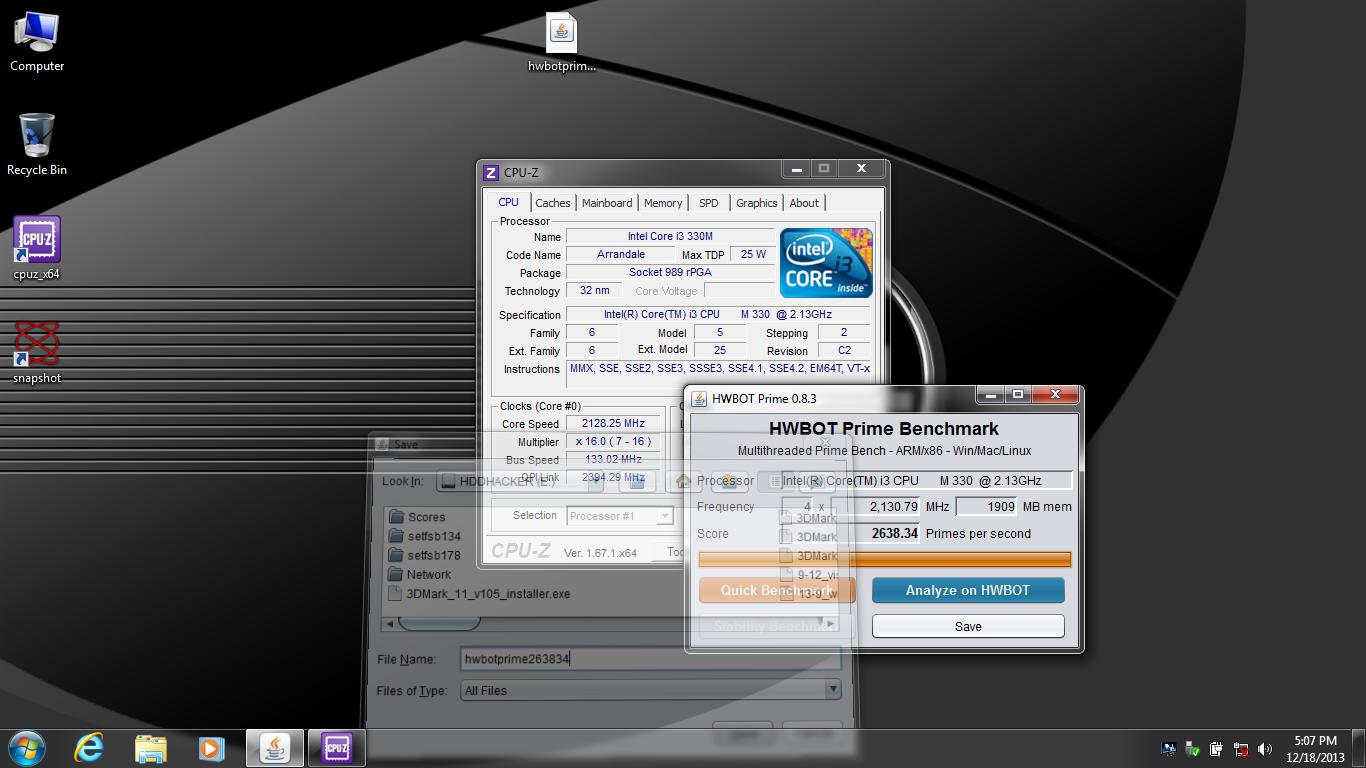
Task: Open Windows Media Player taskbar icon
Action: coord(211,748)
